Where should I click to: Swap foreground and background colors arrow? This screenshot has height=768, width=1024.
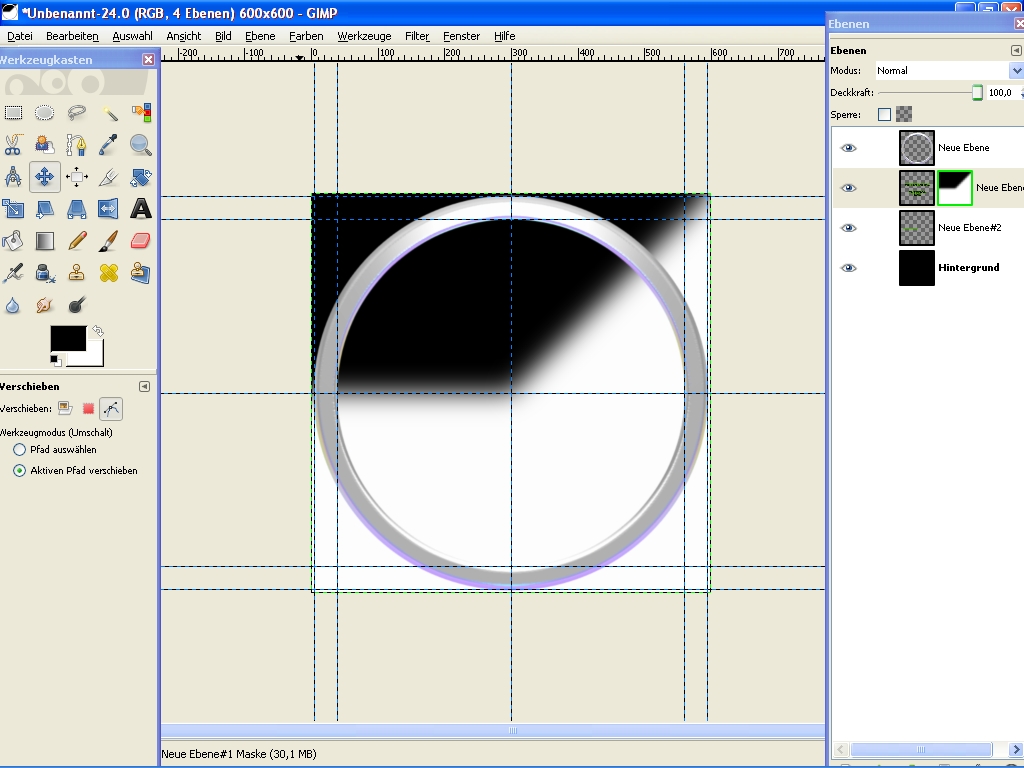pos(97,331)
